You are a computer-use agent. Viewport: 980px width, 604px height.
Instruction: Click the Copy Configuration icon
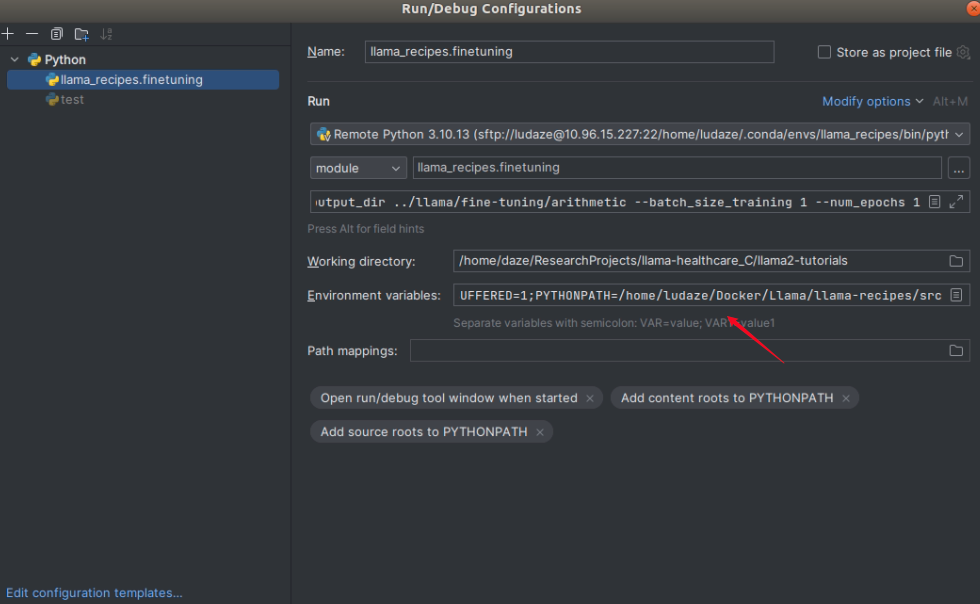point(57,34)
